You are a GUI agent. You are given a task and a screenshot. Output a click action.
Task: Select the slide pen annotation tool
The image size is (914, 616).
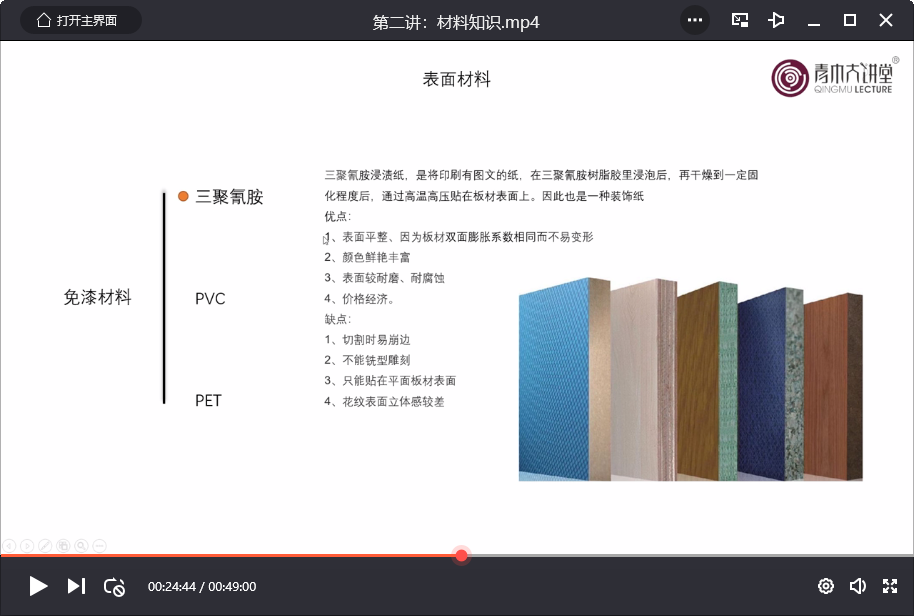tap(45, 545)
